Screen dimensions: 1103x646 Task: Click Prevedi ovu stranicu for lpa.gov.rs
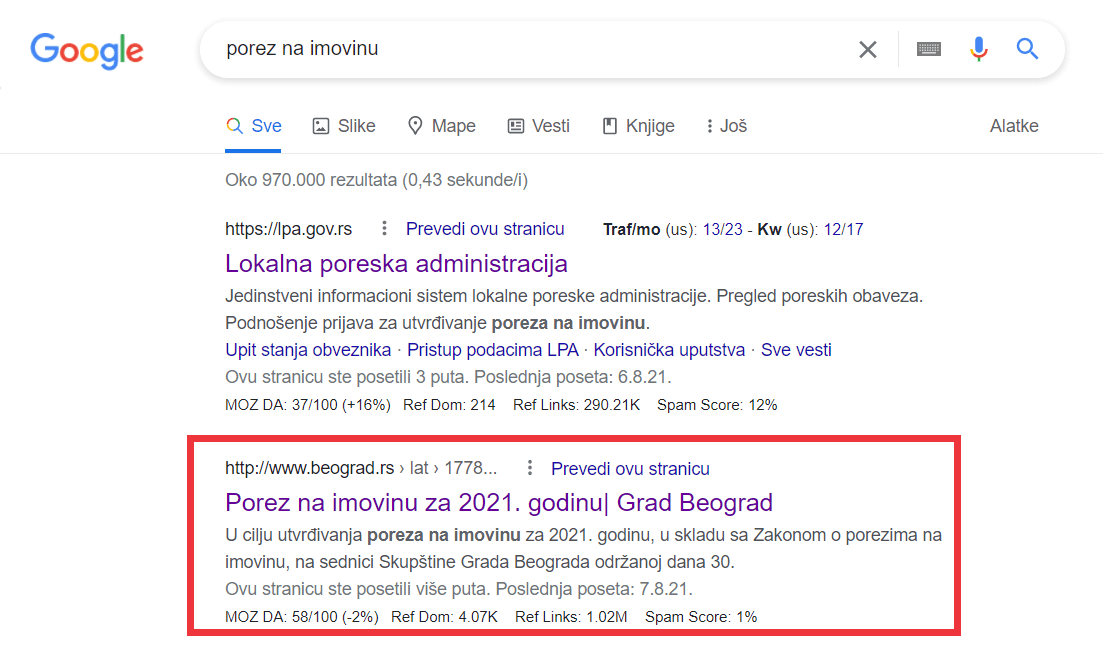coord(485,229)
